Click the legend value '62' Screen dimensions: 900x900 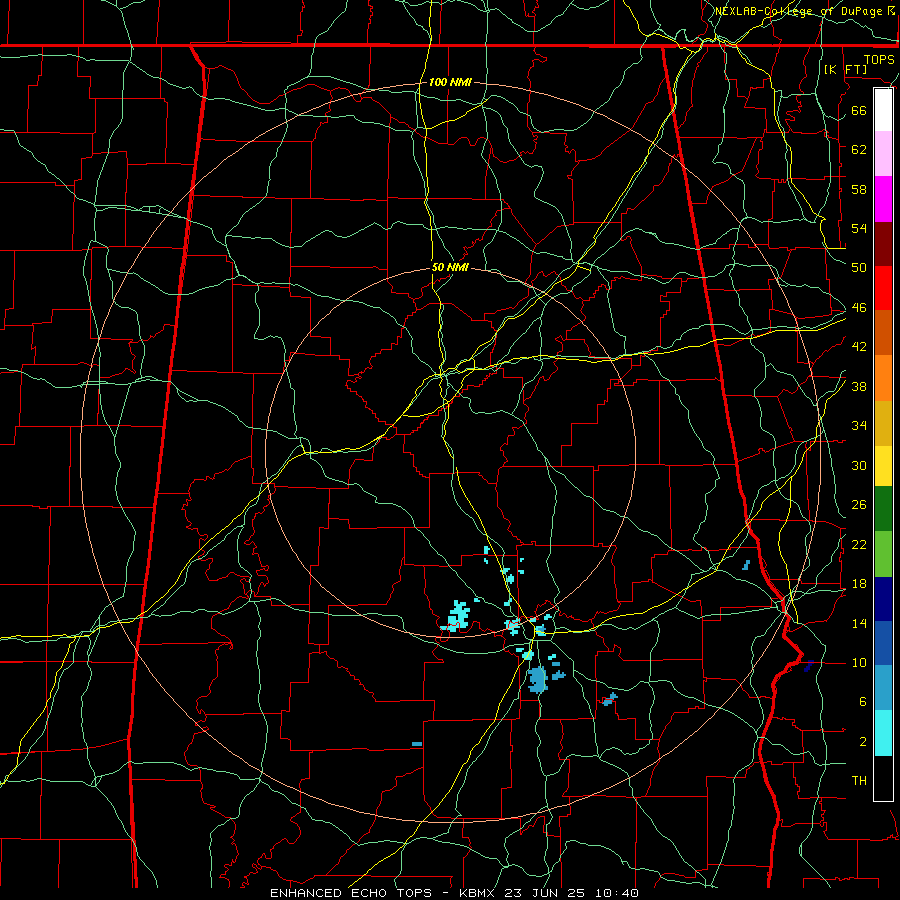coord(859,149)
